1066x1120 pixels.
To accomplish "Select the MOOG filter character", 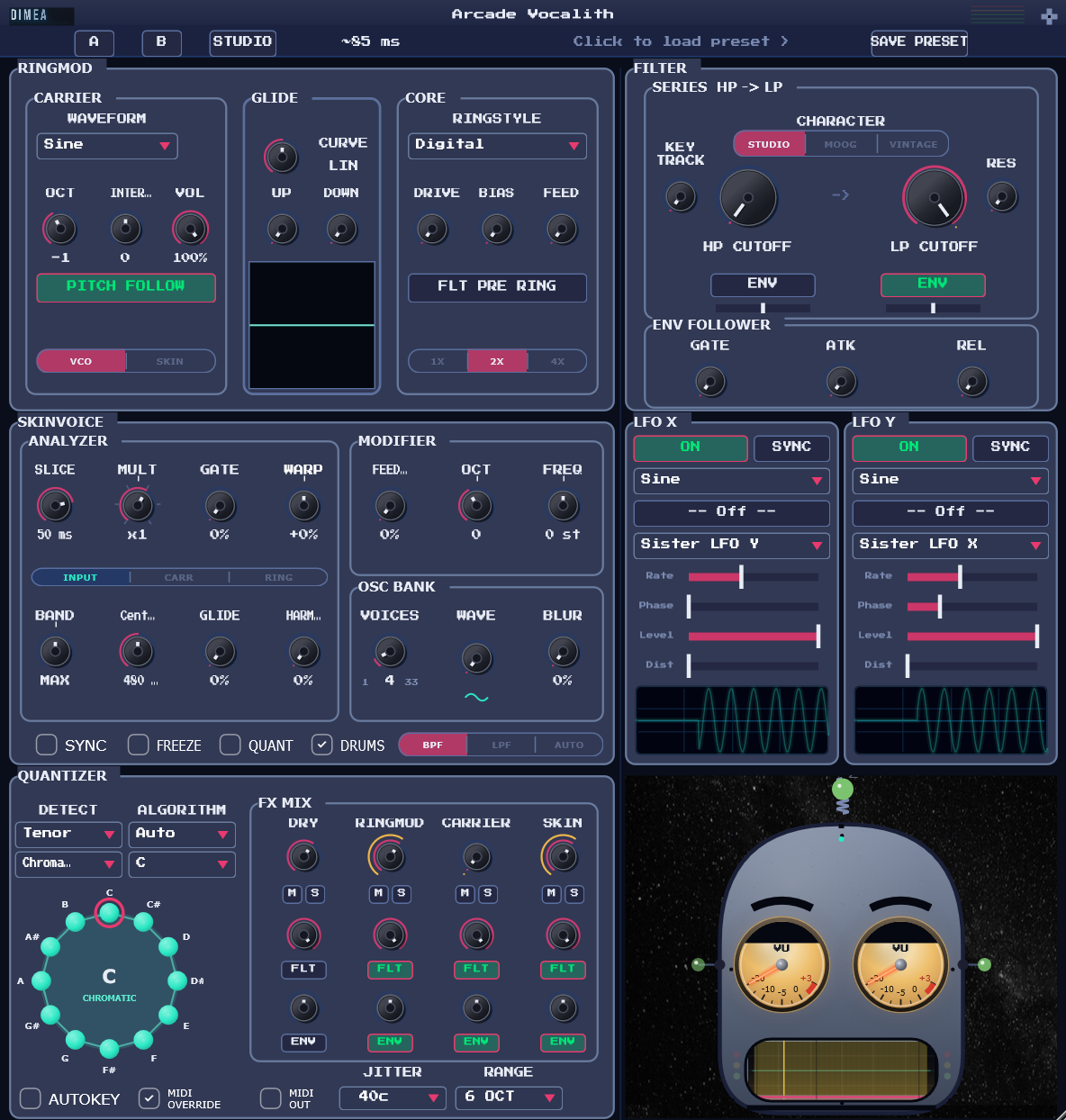I will pos(841,144).
